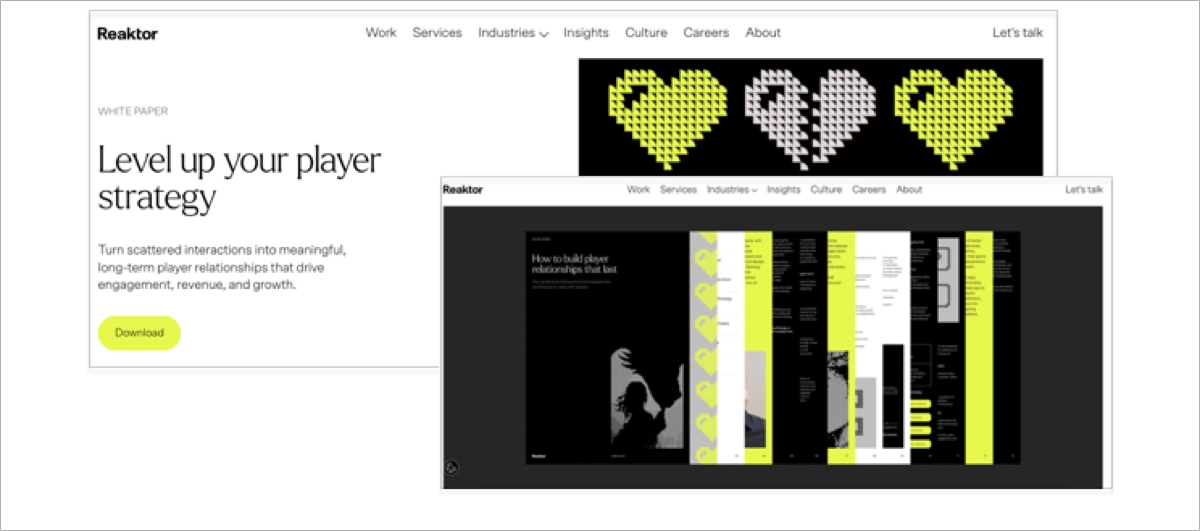This screenshot has height=531, width=1200.
Task: Expand Industries dropdown in the front page nav
Action: [731, 189]
